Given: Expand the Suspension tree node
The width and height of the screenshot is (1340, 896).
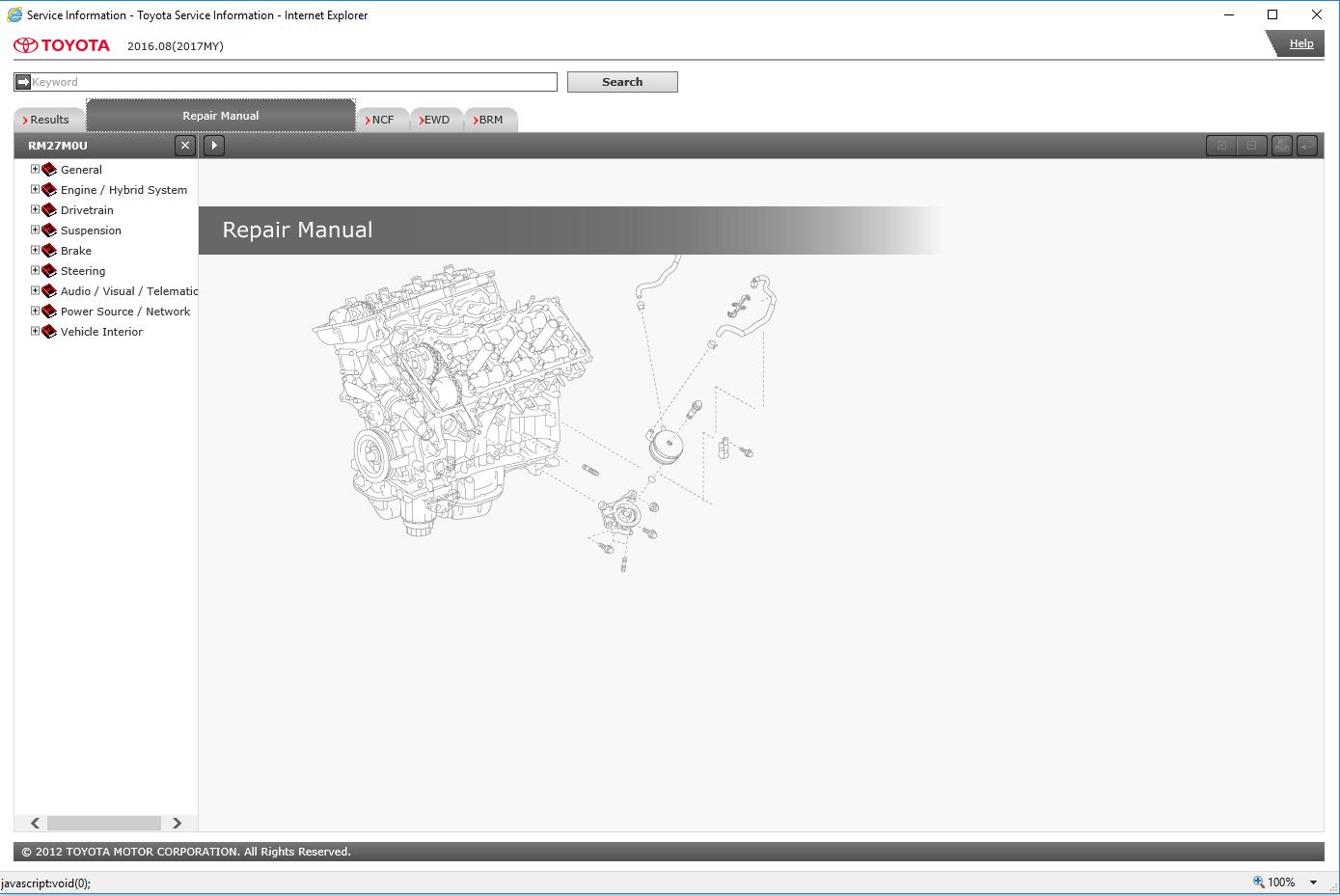Looking at the screenshot, I should coord(35,230).
